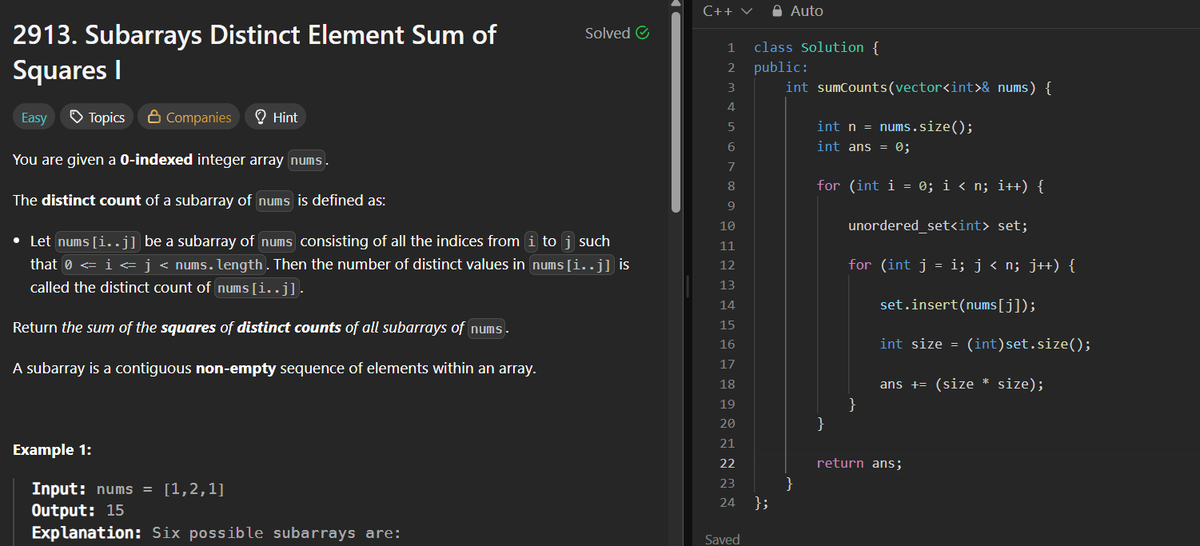Click the 'public:' code line
Screen dimensions: 1200x546
[x=781, y=67]
